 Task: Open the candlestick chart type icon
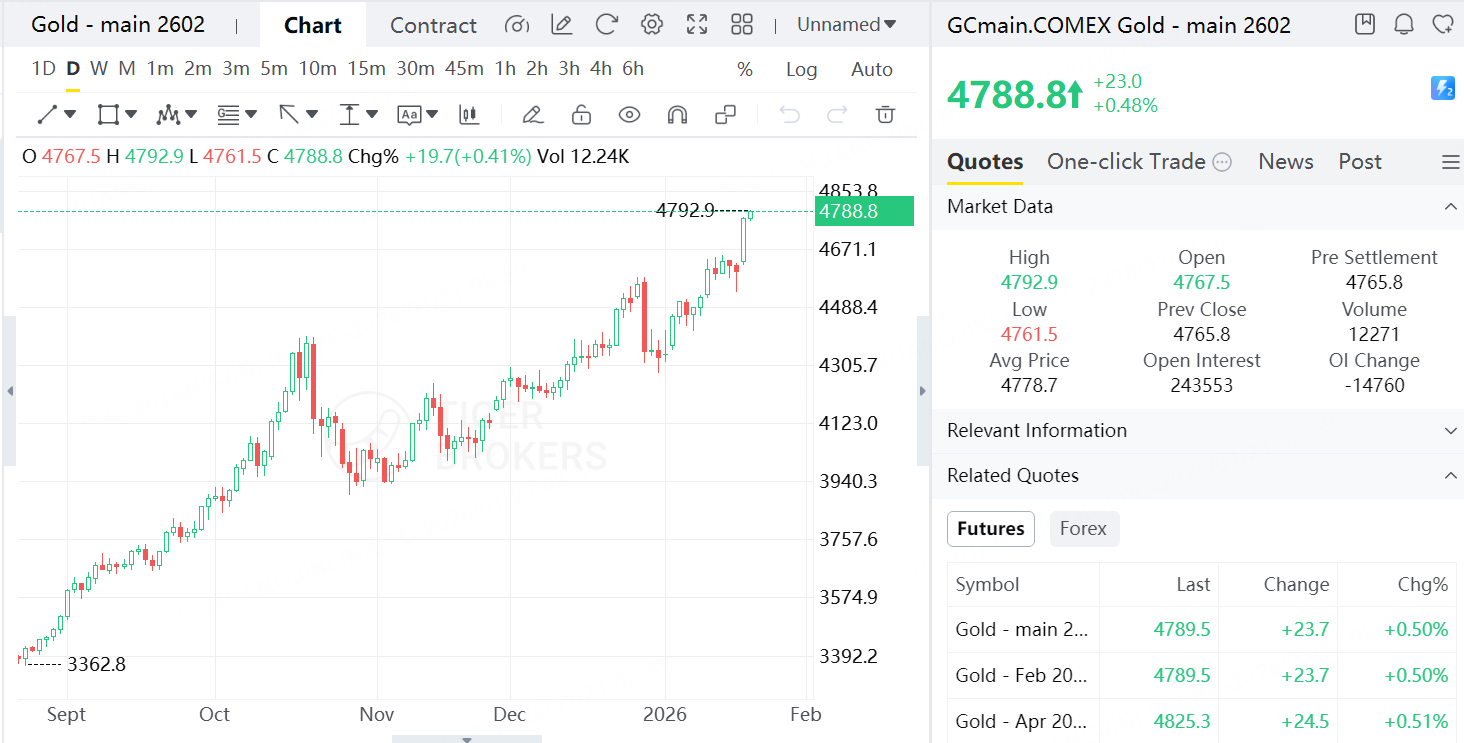469,115
